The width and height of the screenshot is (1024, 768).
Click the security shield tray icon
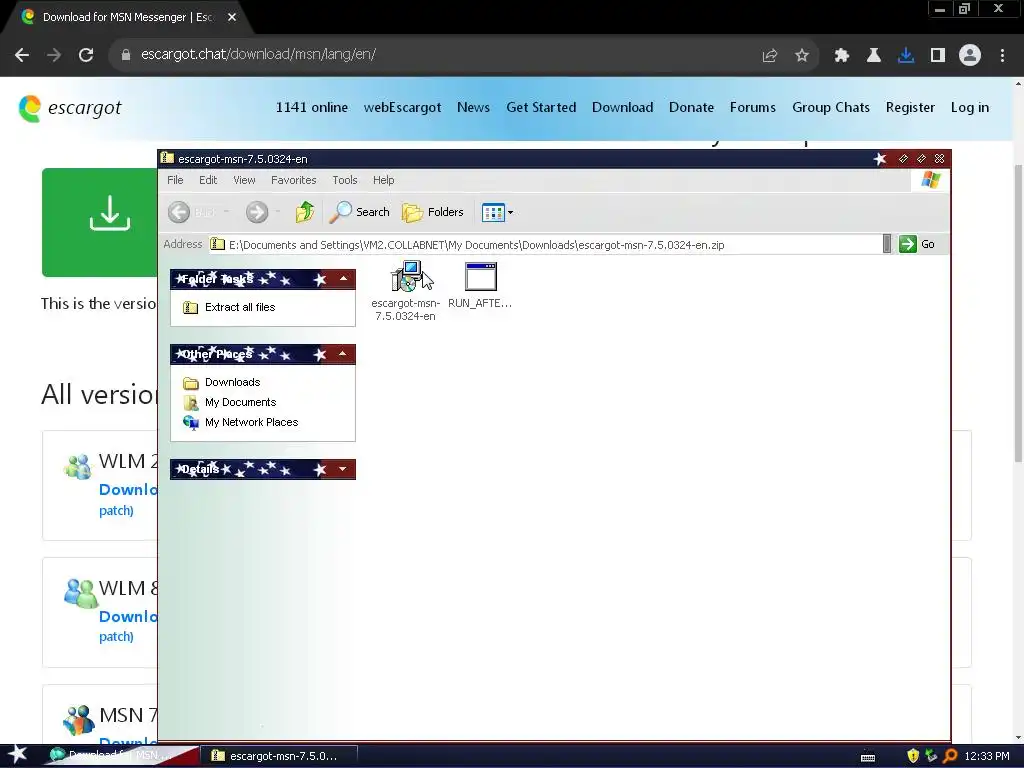[913, 756]
